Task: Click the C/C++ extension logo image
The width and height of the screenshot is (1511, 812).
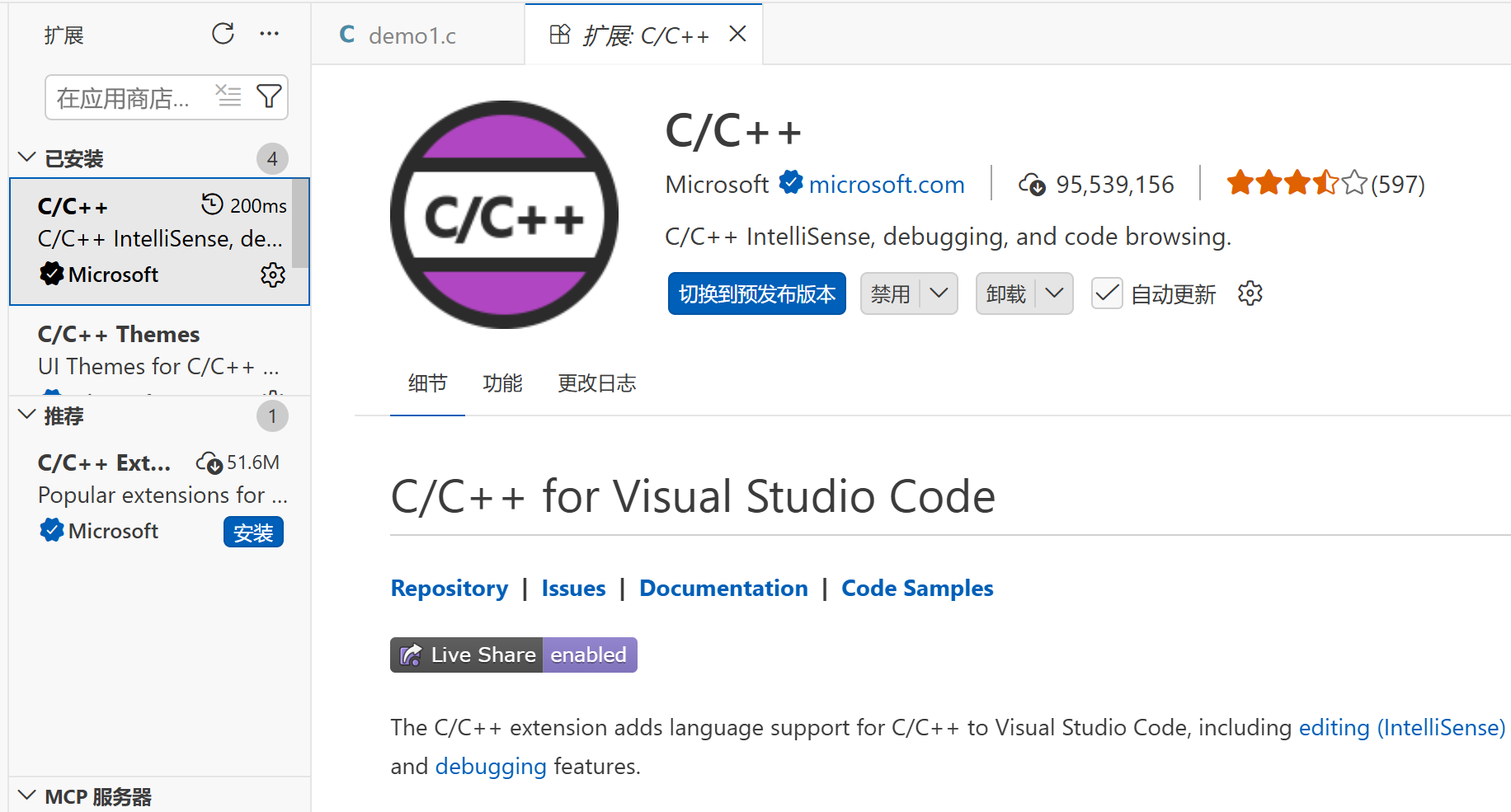Action: point(504,215)
